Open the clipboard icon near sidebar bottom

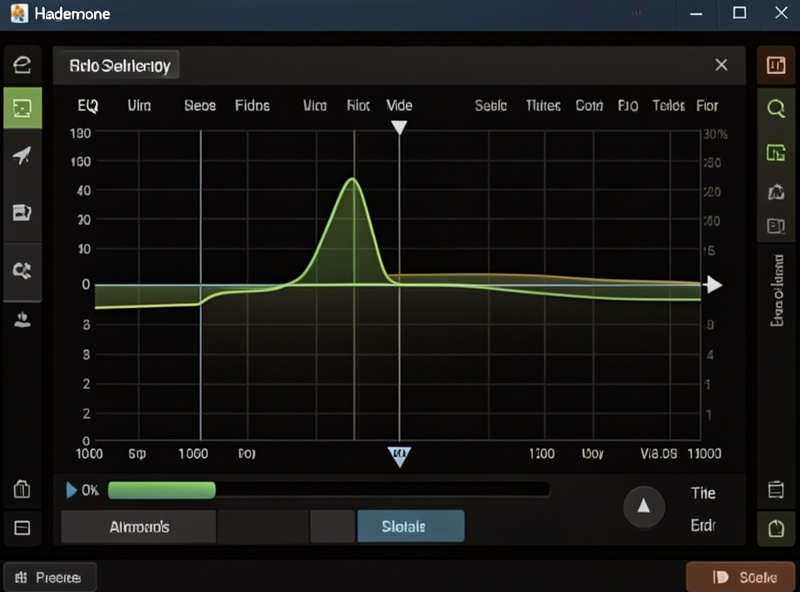[22, 488]
